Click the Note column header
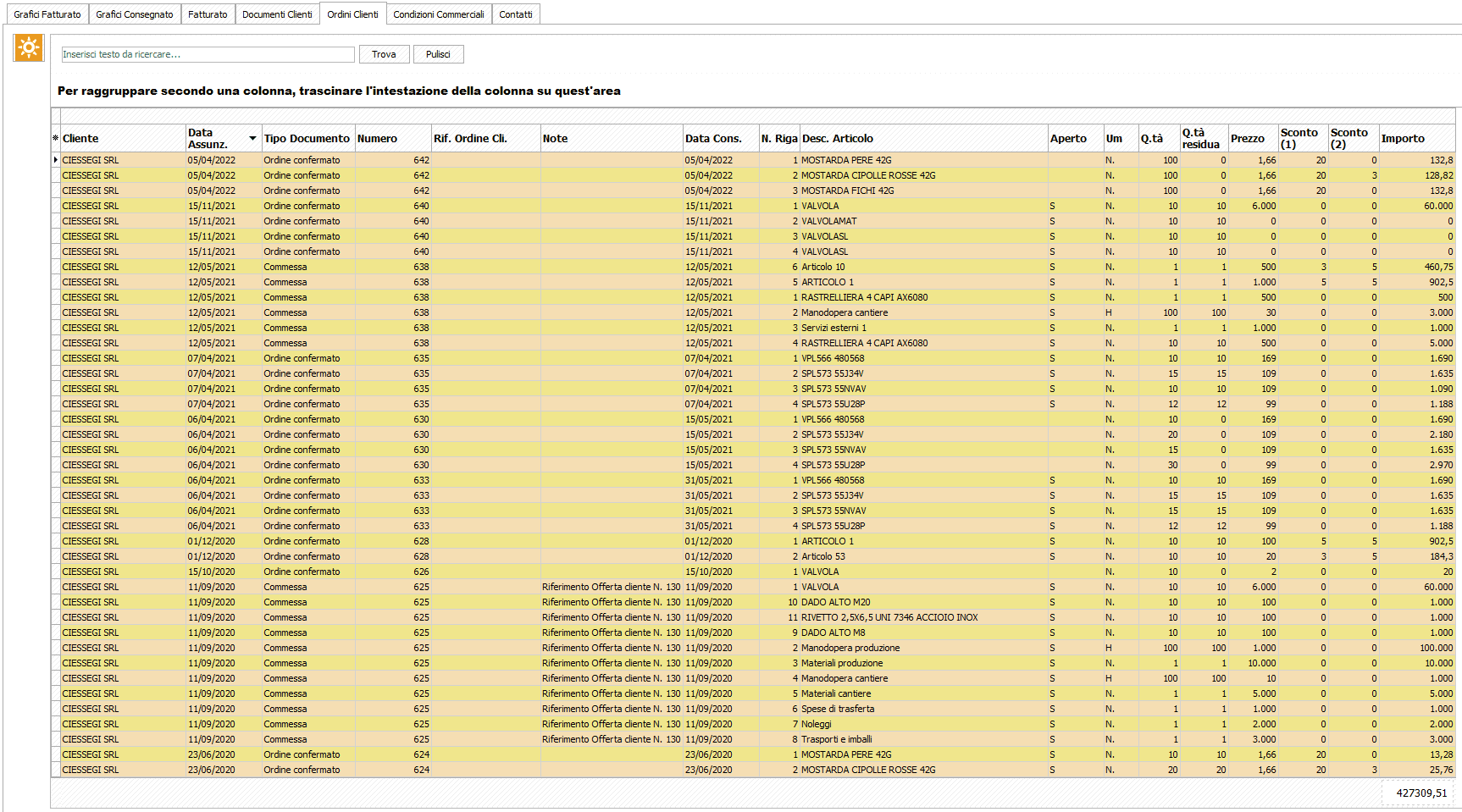Viewport: 1462px width, 812px height. pyautogui.click(x=612, y=138)
